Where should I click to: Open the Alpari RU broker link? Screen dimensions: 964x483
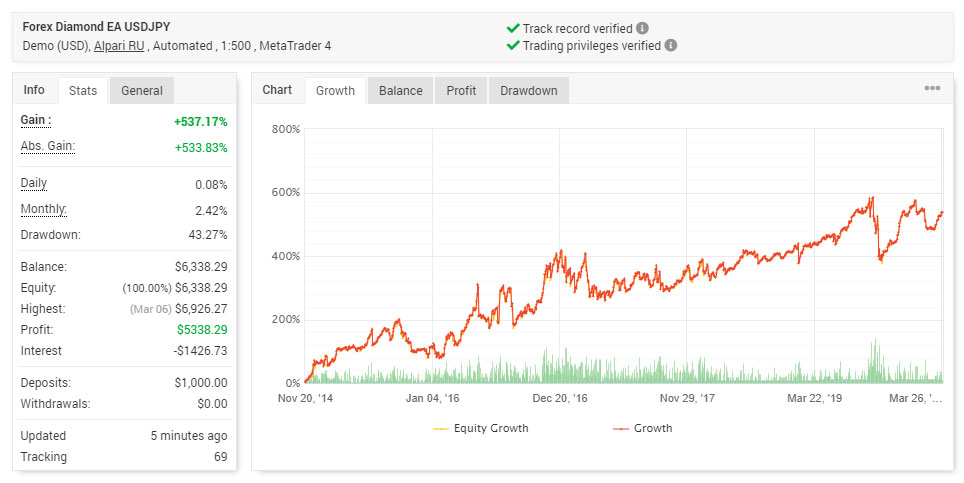(119, 45)
